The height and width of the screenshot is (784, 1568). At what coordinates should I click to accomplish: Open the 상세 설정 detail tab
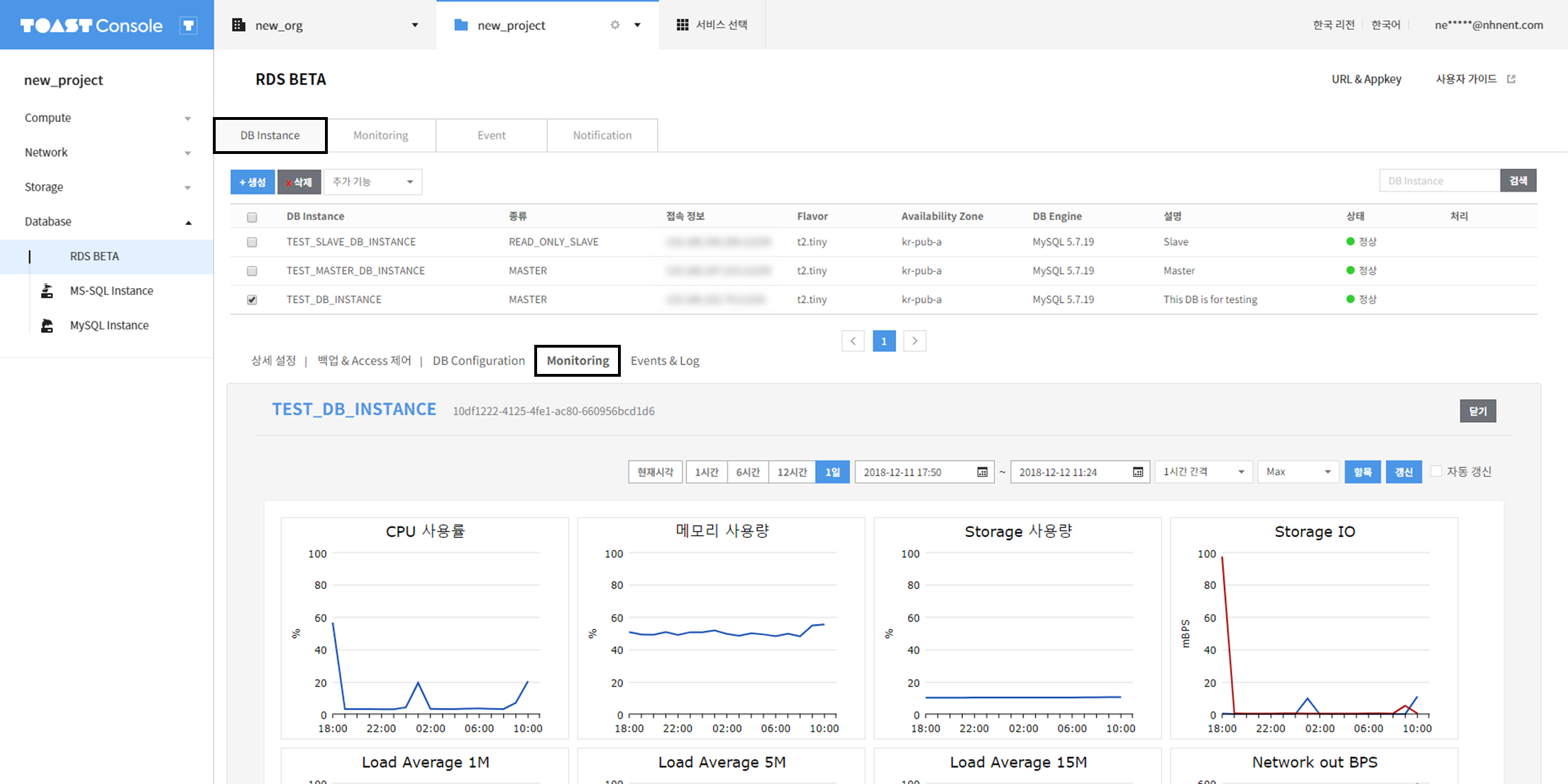point(273,360)
